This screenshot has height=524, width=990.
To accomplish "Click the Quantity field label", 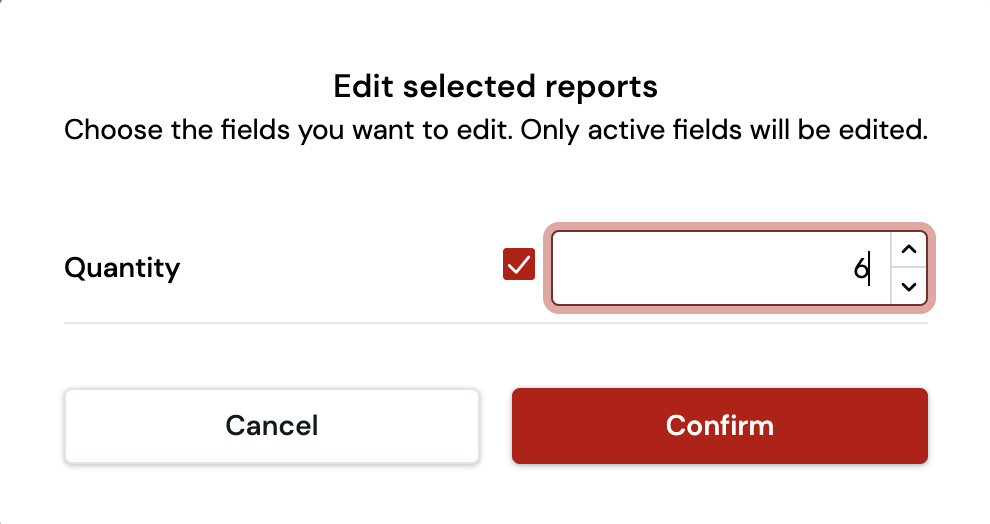I will [122, 268].
